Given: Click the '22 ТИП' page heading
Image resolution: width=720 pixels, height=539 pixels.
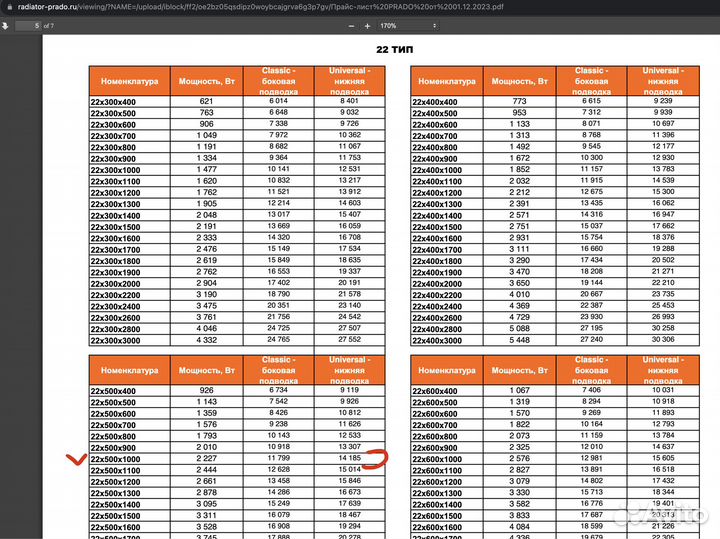Looking at the screenshot, I should tap(395, 48).
